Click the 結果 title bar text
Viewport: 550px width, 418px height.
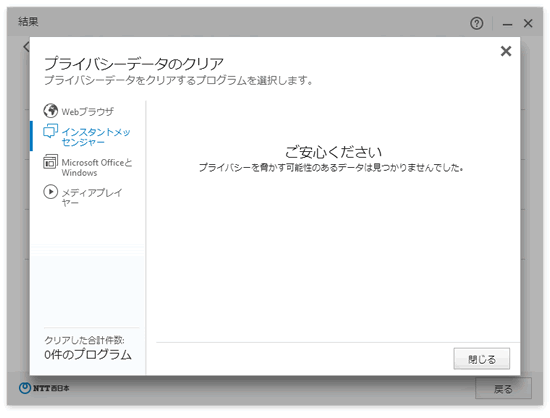[28, 21]
